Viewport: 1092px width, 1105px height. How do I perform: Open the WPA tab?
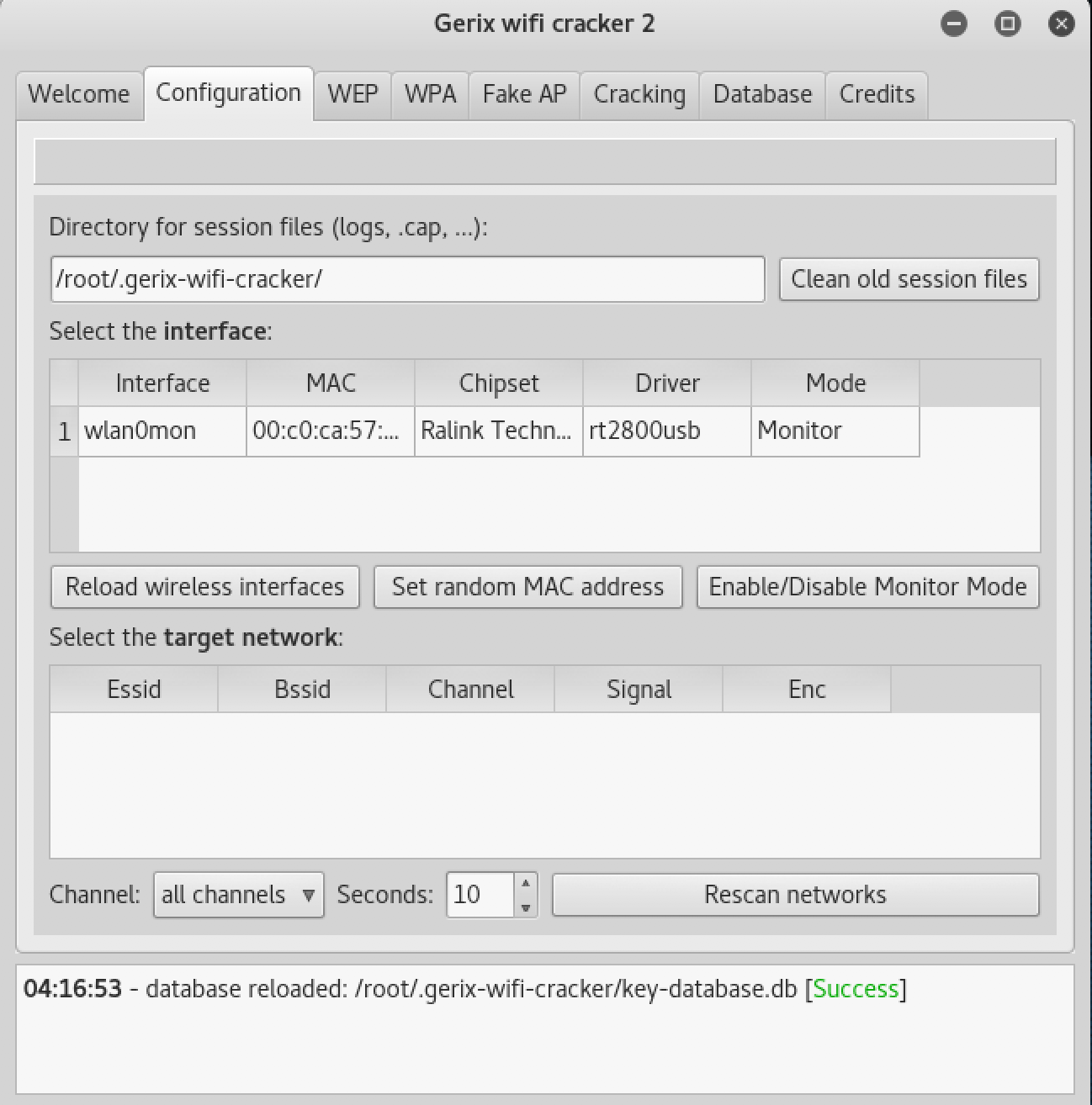pyautogui.click(x=429, y=94)
